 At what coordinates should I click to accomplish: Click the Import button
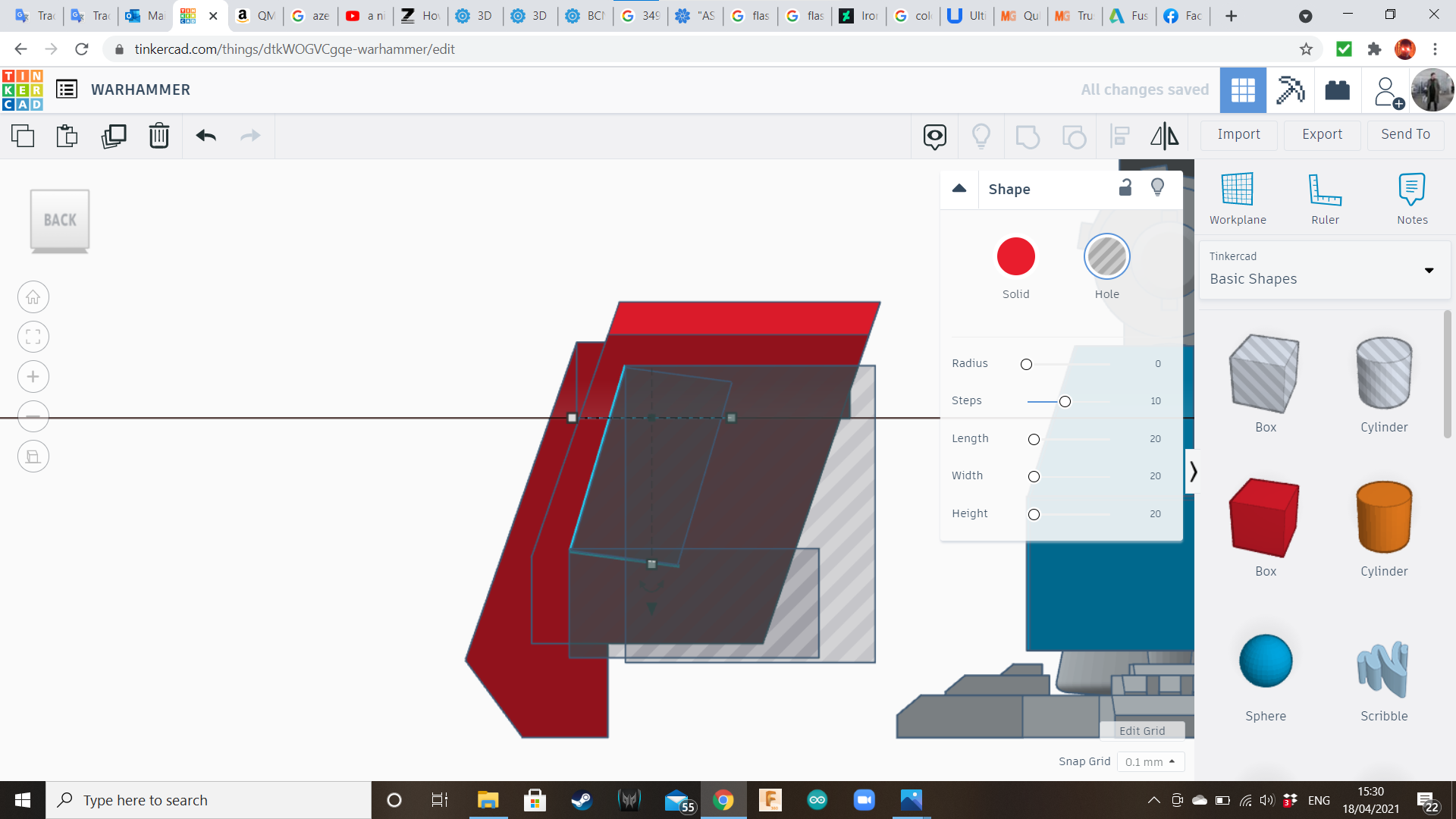coord(1238,134)
